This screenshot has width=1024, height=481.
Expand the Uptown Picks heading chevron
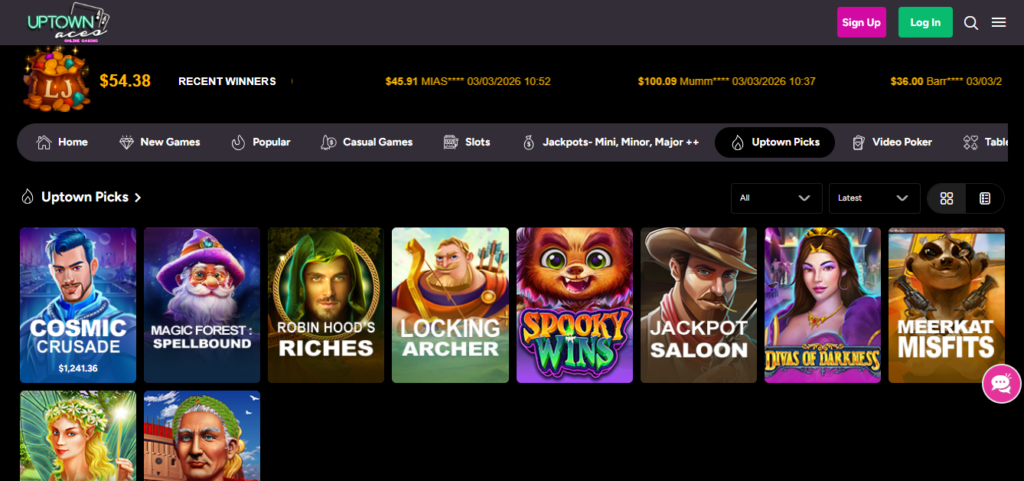click(138, 198)
